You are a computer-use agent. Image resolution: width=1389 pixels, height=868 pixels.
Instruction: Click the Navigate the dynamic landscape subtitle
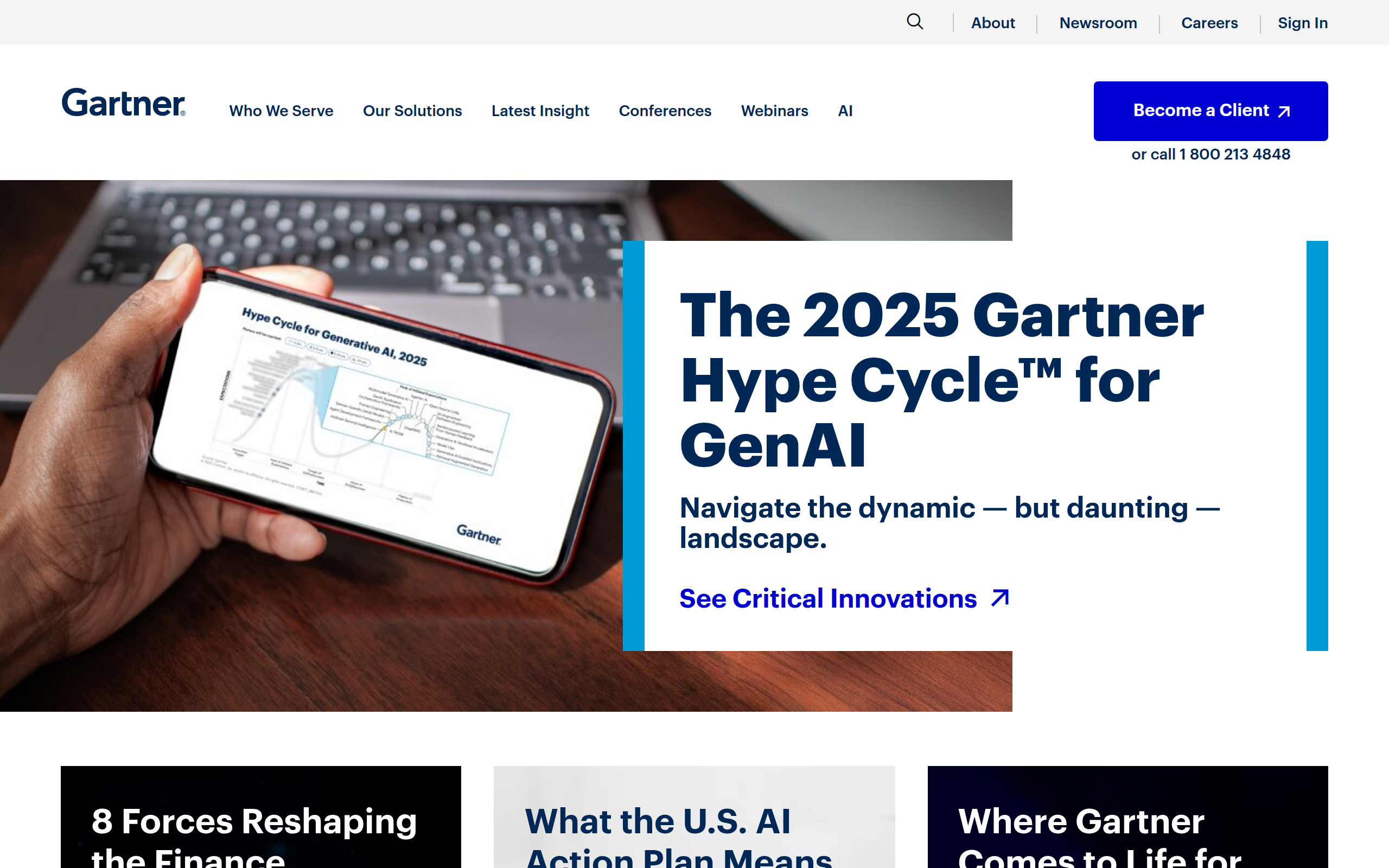950,523
